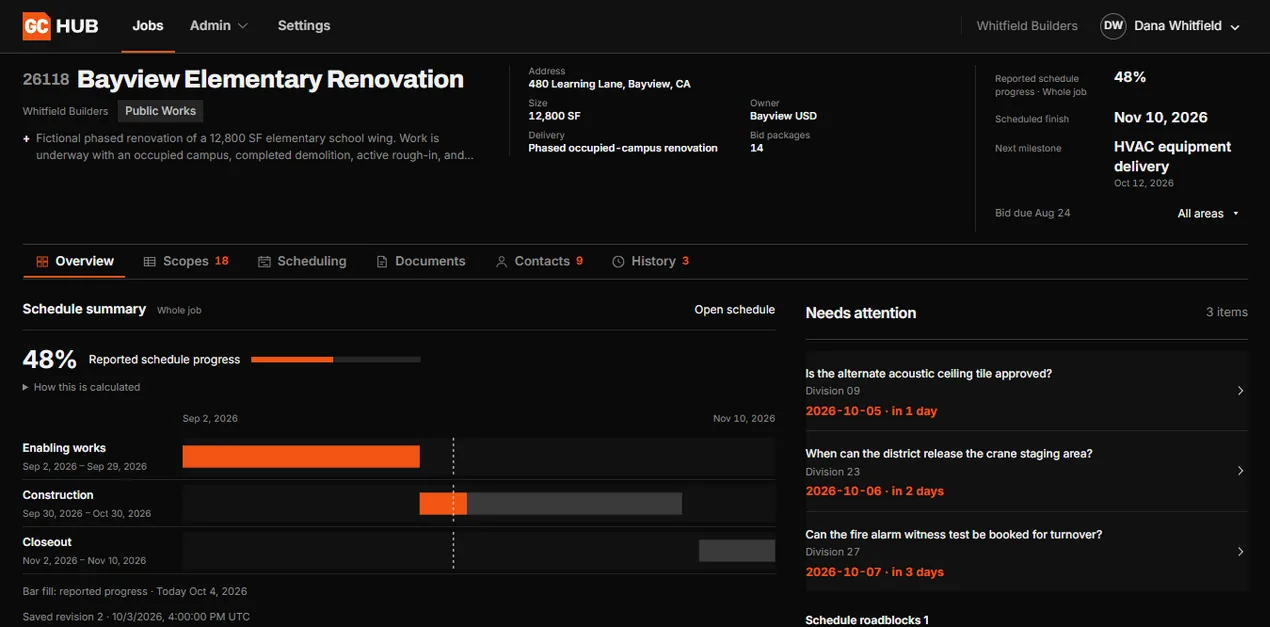
Task: Click the Enabling works row label
Action: click(x=64, y=448)
